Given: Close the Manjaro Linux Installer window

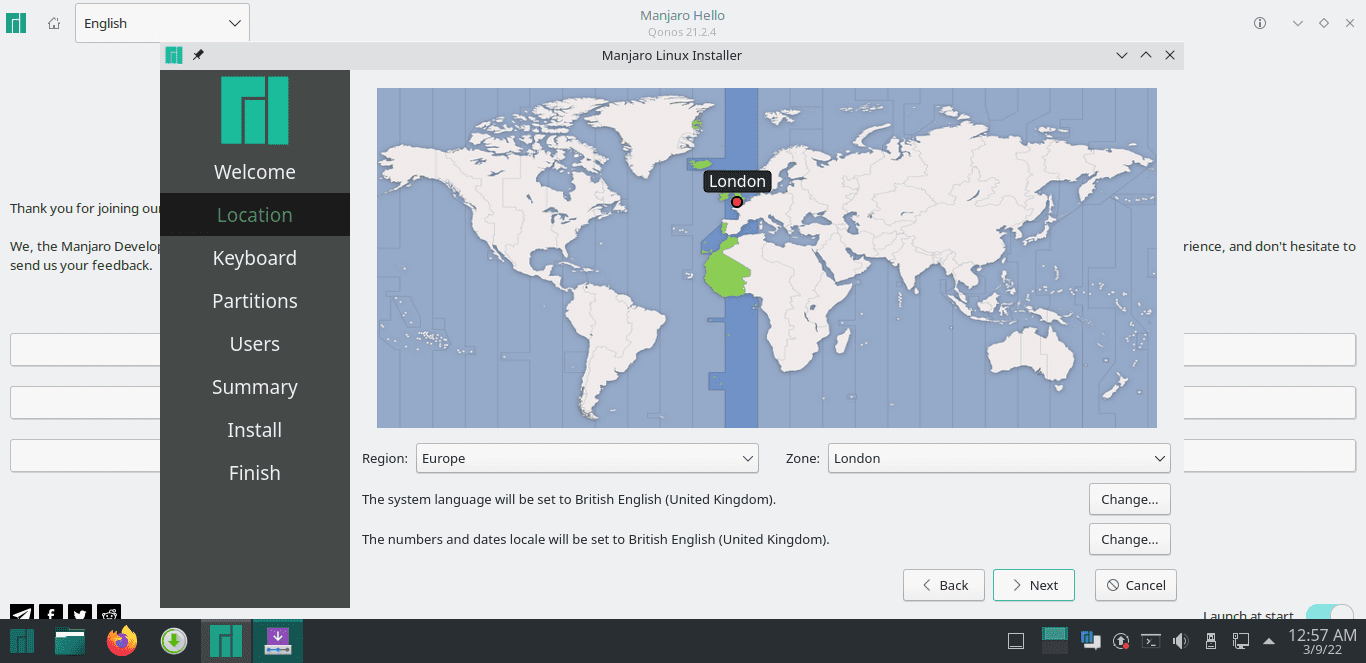Looking at the screenshot, I should coord(1170,55).
